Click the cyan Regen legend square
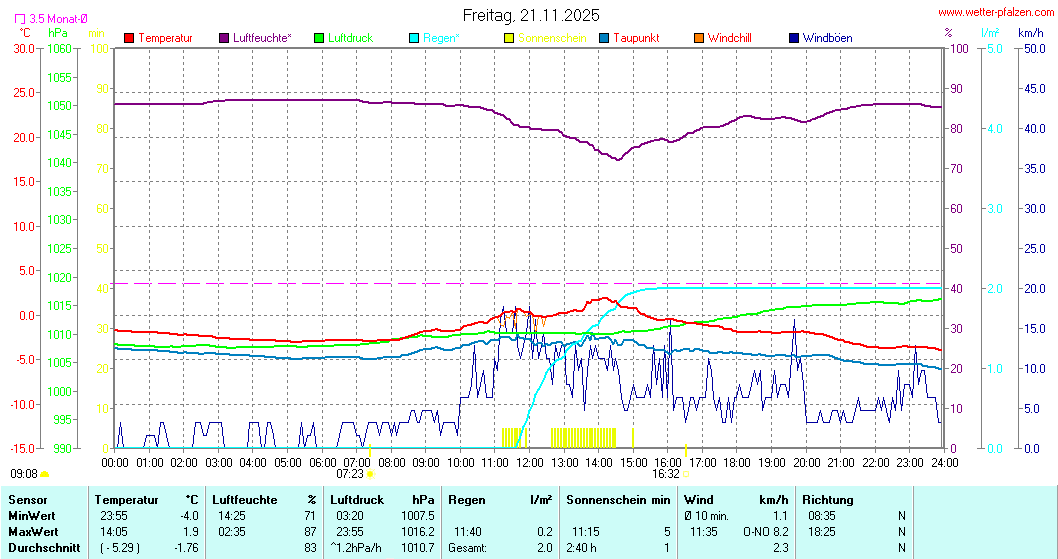The image size is (1058, 559). 414,38
